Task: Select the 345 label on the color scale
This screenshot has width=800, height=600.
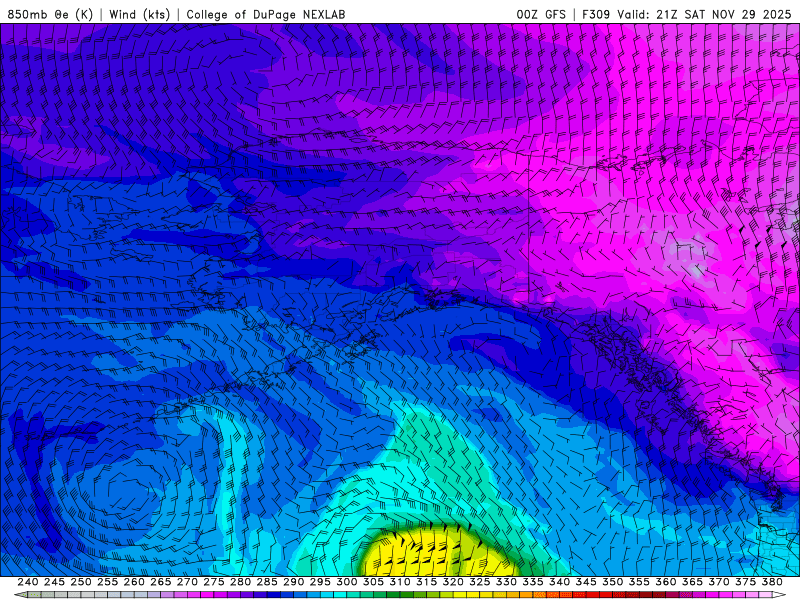Action: point(586,582)
